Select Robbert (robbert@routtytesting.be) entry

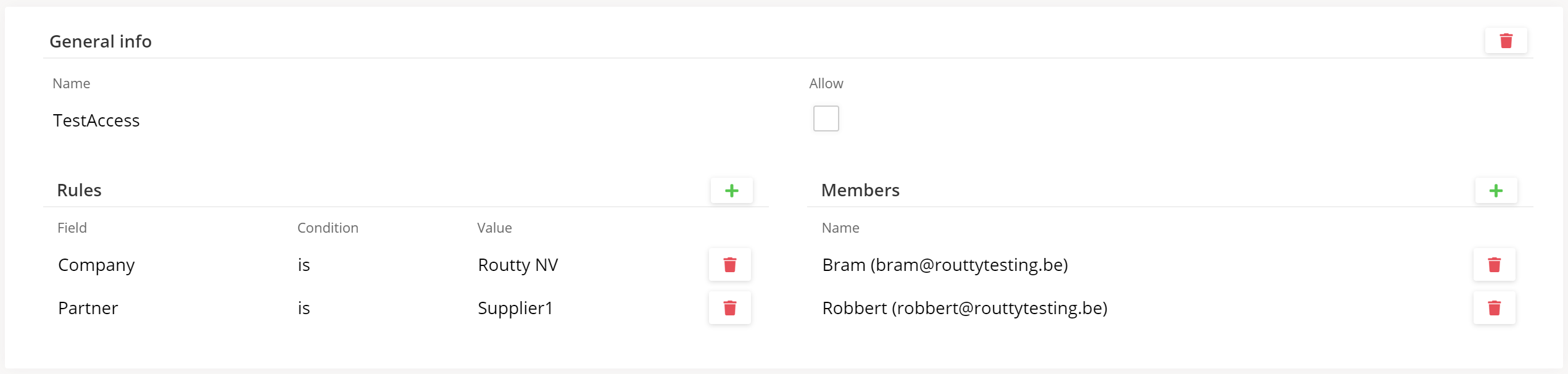(x=964, y=308)
